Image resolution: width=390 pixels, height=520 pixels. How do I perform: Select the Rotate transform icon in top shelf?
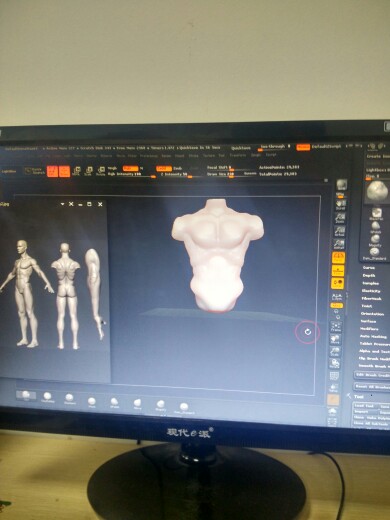pyautogui.click(x=100, y=171)
